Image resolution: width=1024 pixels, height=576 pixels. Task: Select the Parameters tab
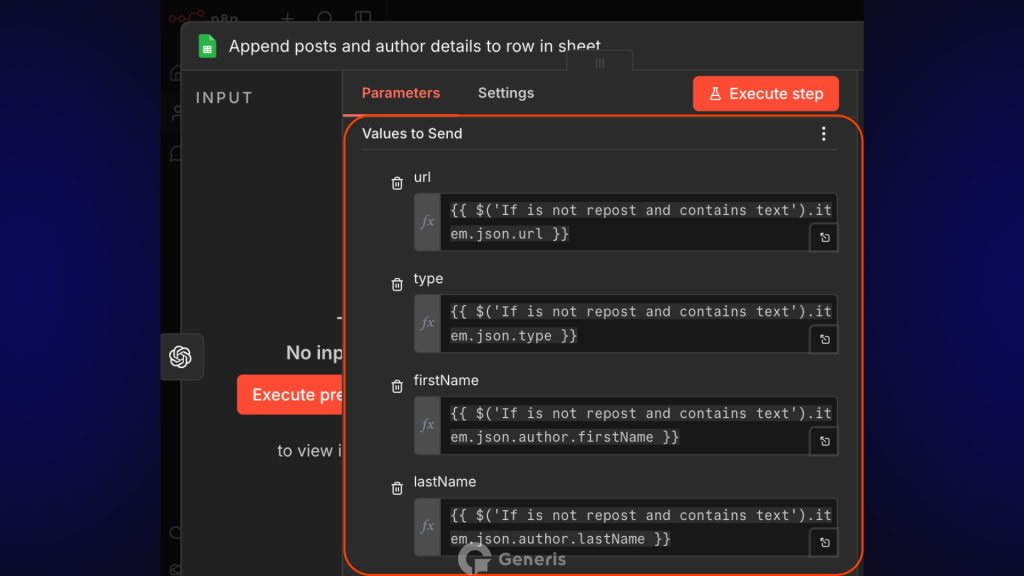400,93
